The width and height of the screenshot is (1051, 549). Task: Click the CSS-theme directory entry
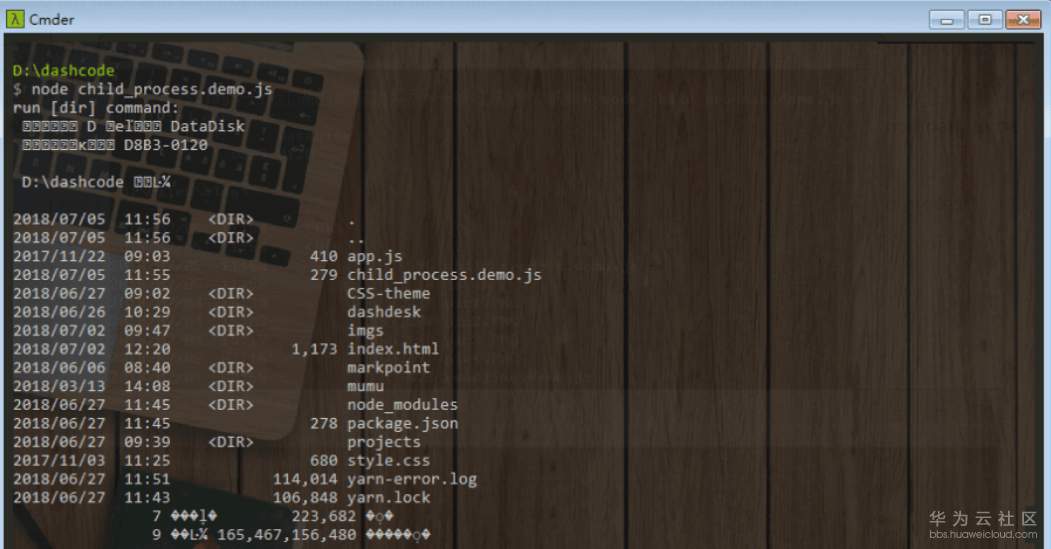[x=389, y=293]
